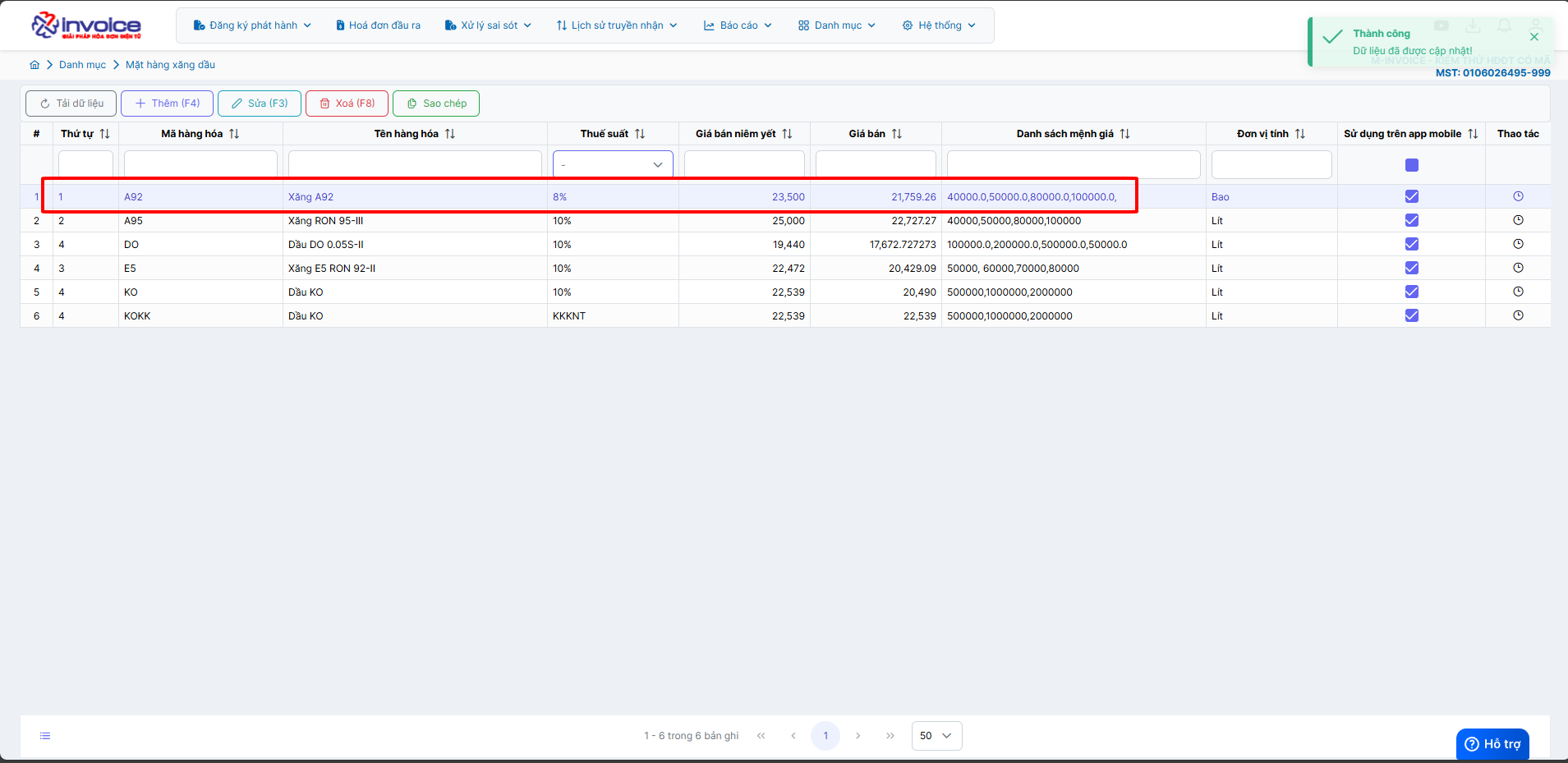Screen dimensions: 1568x763
Task: Expand Báo cáo menu
Action: click(738, 25)
